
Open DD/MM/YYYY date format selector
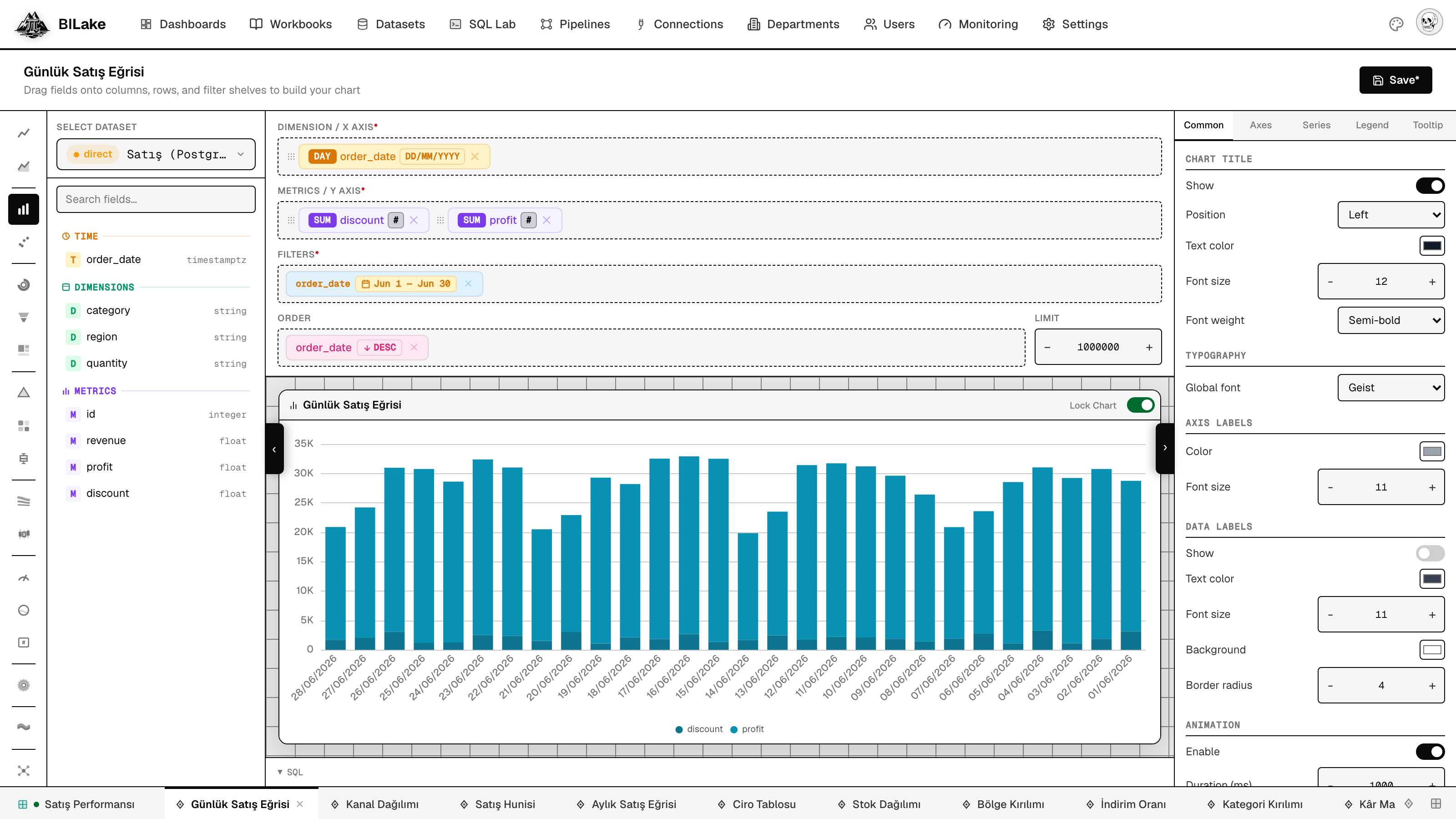point(432,157)
